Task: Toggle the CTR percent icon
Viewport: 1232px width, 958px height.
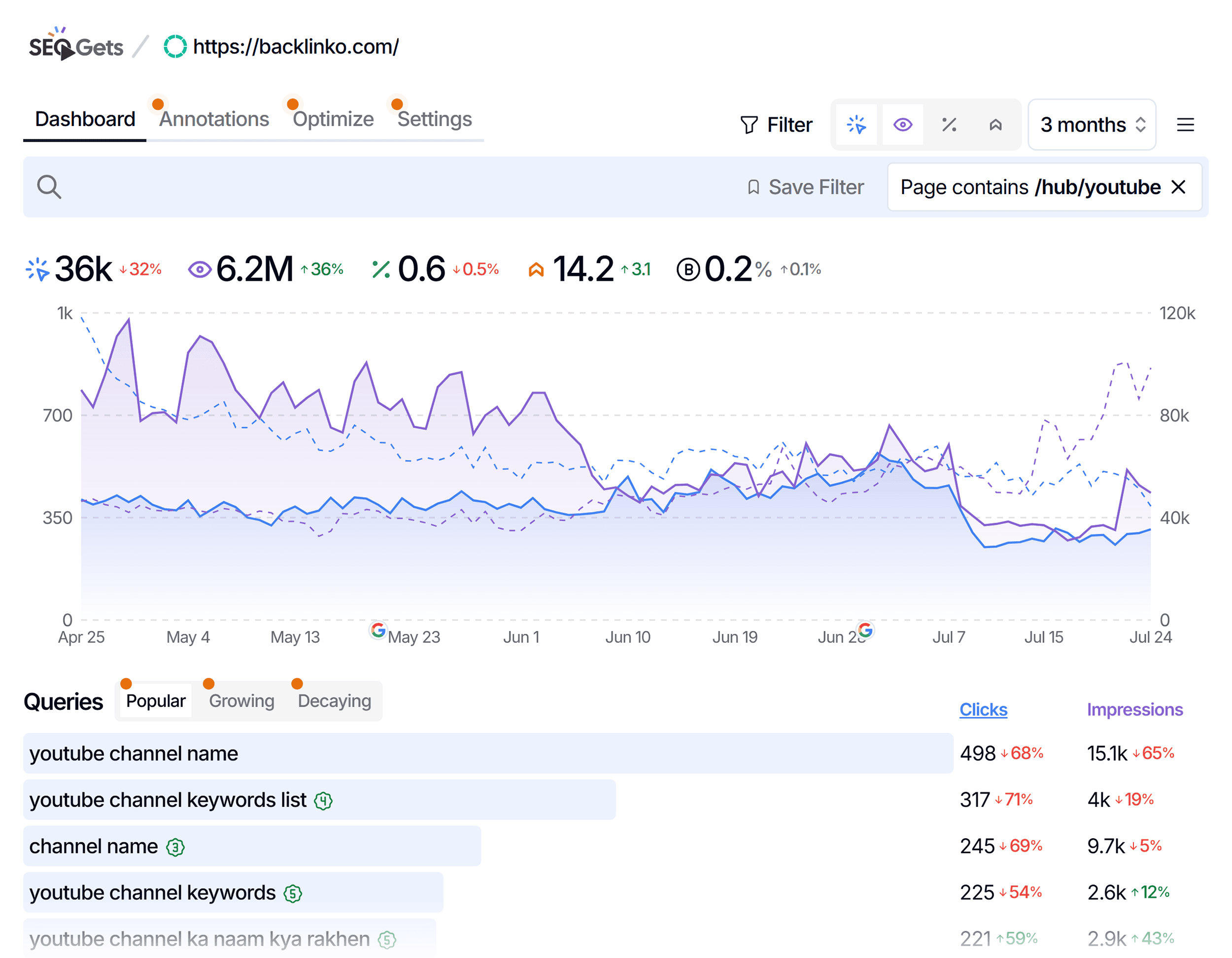Action: pos(949,125)
